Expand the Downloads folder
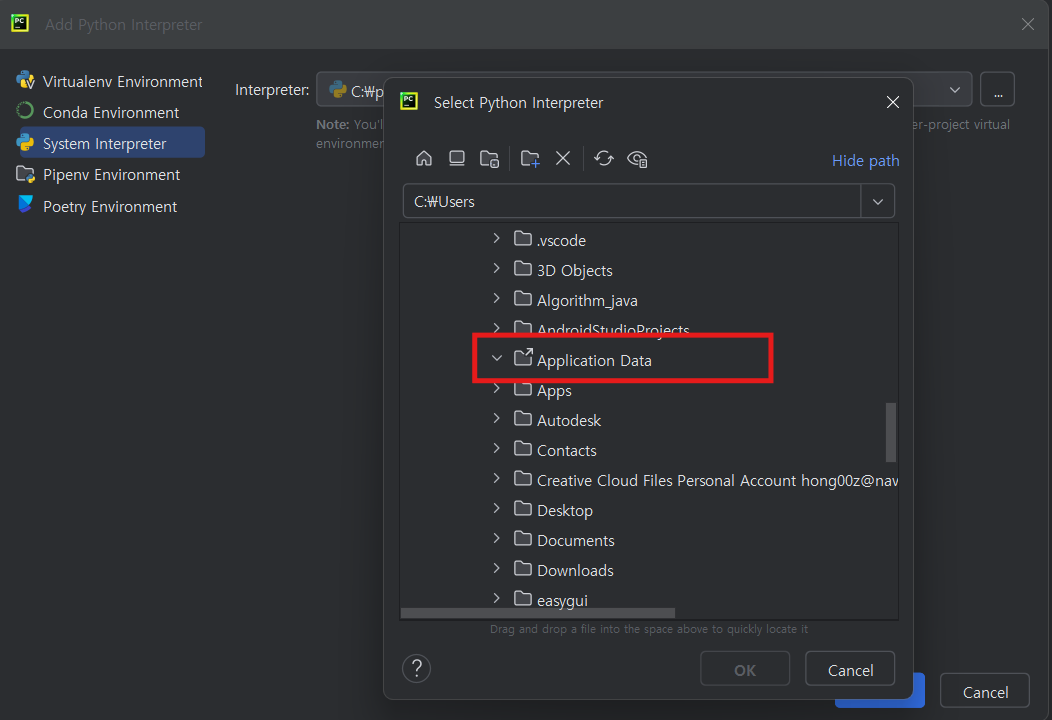Screen dimensions: 1052x720 [x=496, y=568]
